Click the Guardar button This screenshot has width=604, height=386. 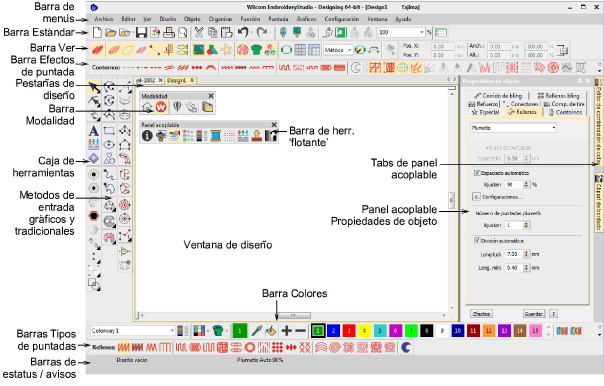[x=534, y=314]
